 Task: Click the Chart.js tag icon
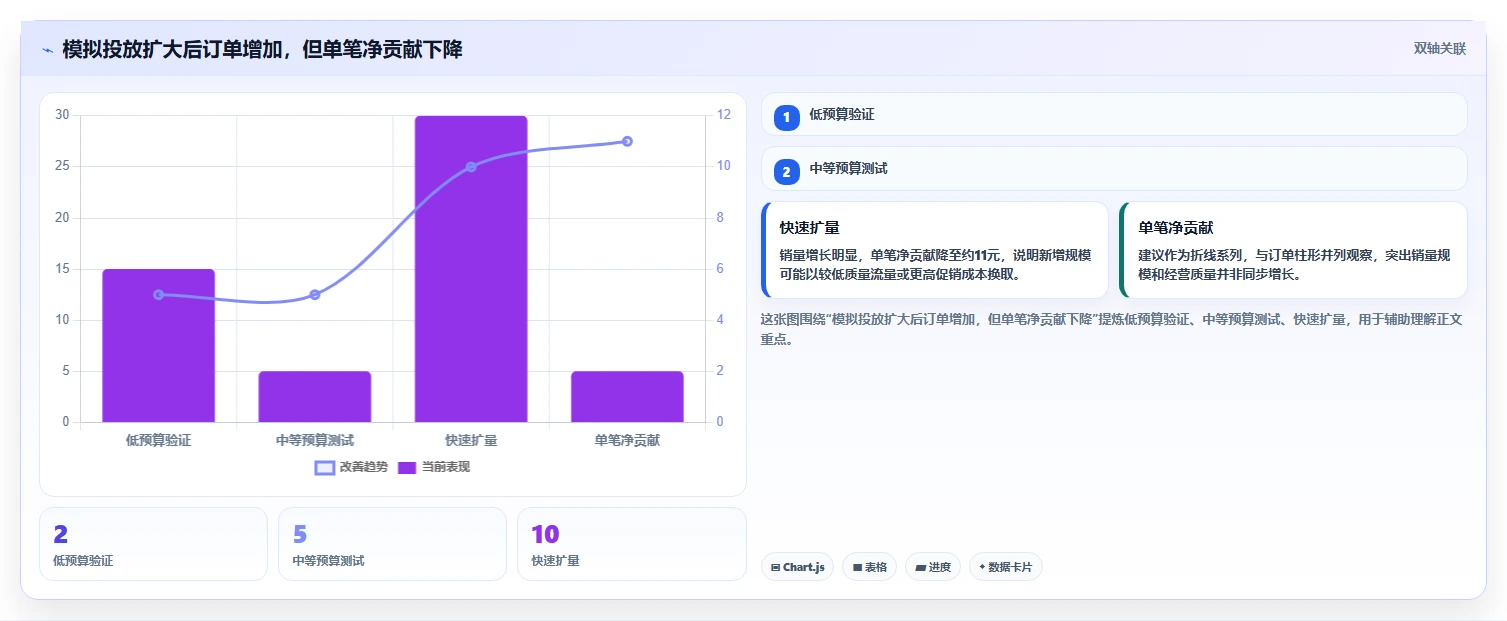coord(776,567)
